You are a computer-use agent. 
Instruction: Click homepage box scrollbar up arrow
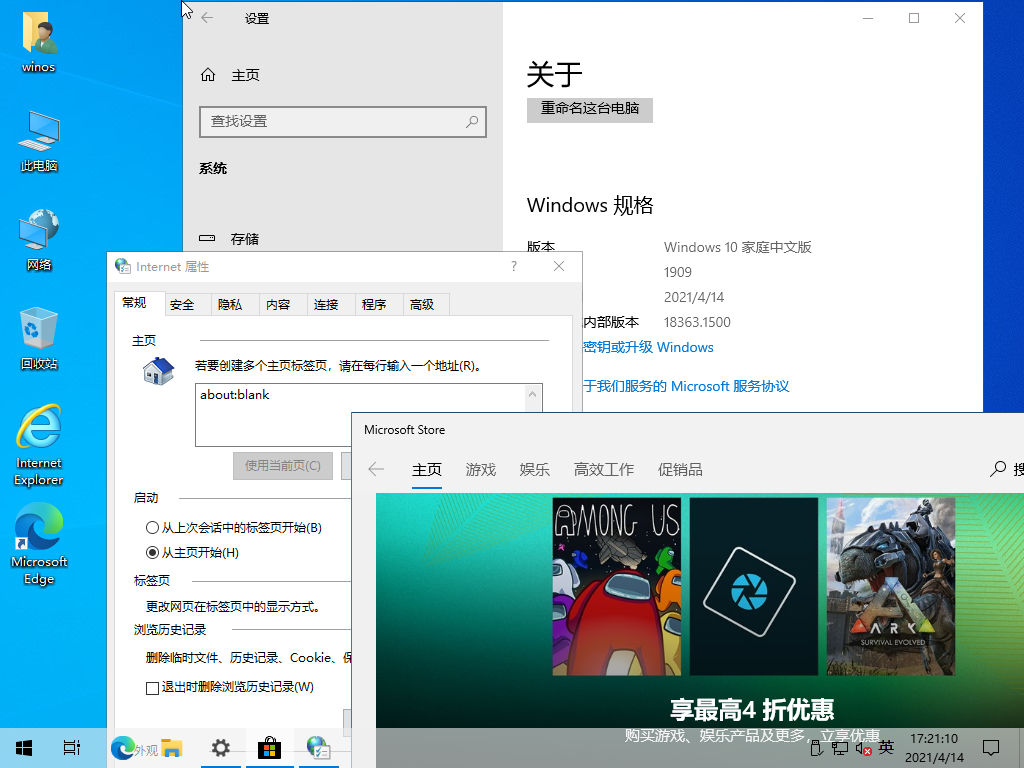click(532, 394)
